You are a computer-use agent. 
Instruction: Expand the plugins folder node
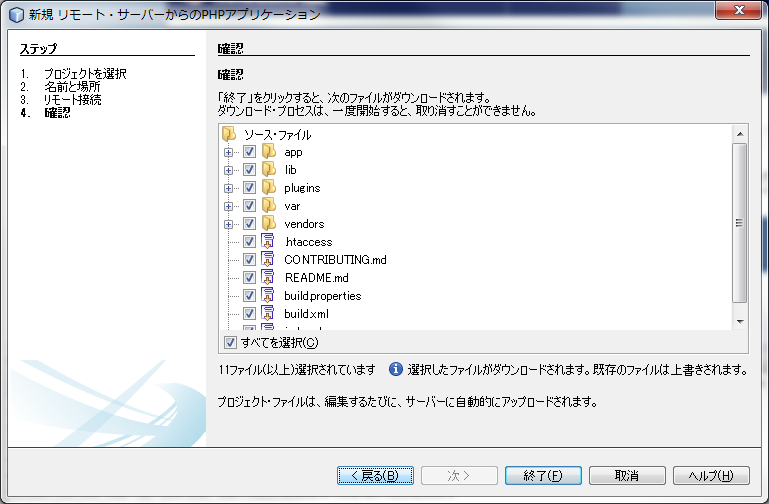tap(228, 188)
